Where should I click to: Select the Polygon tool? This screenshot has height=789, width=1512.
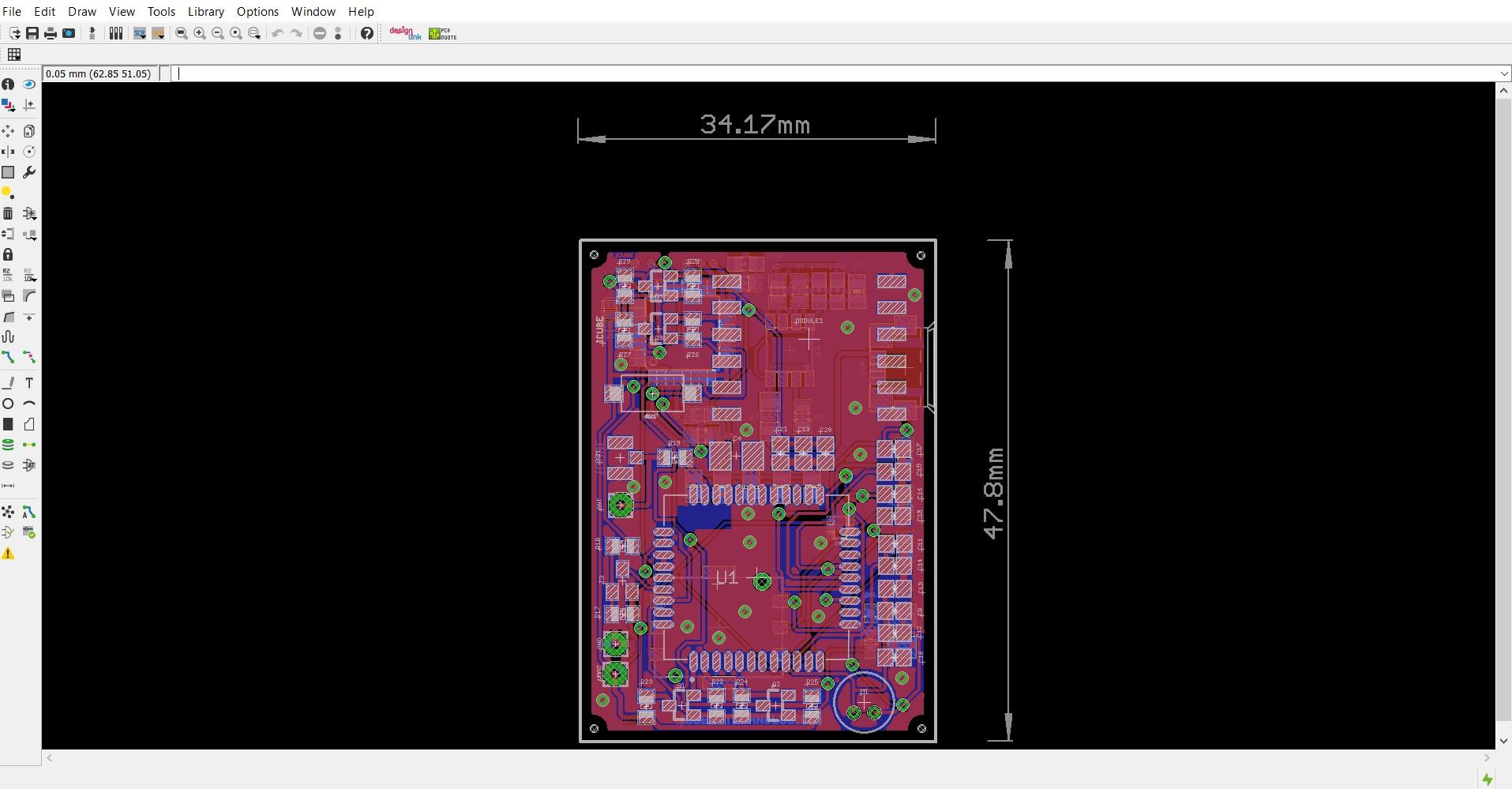tap(29, 424)
